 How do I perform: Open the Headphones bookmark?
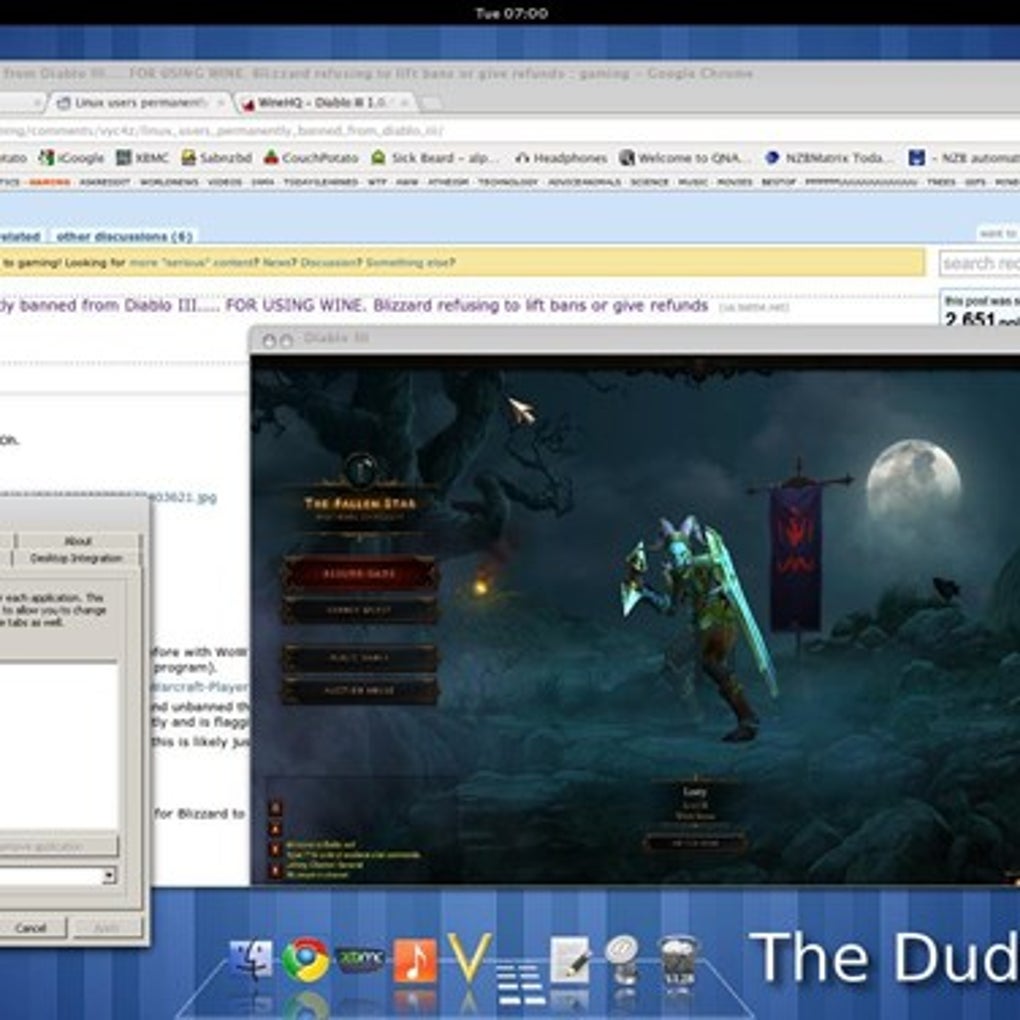[561, 157]
